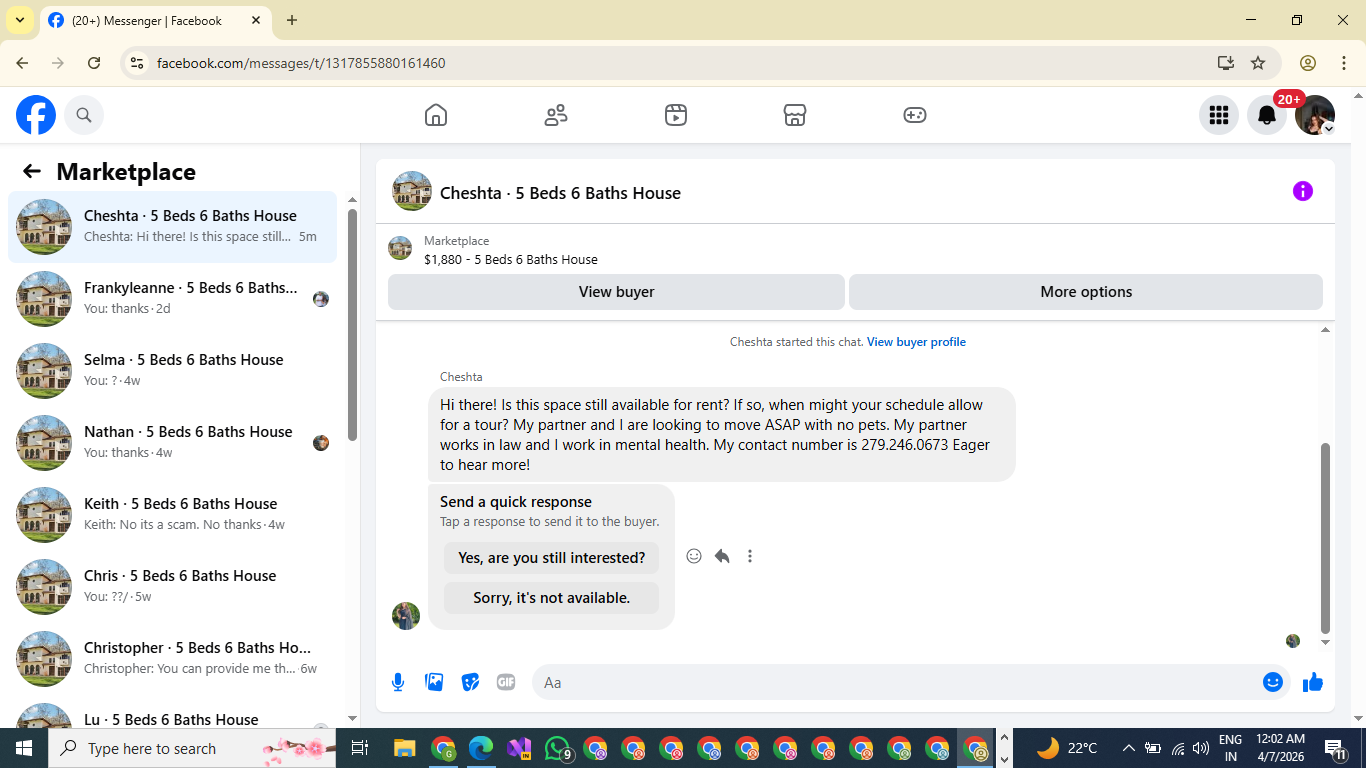Go back with the browser back arrow

pyautogui.click(x=22, y=63)
